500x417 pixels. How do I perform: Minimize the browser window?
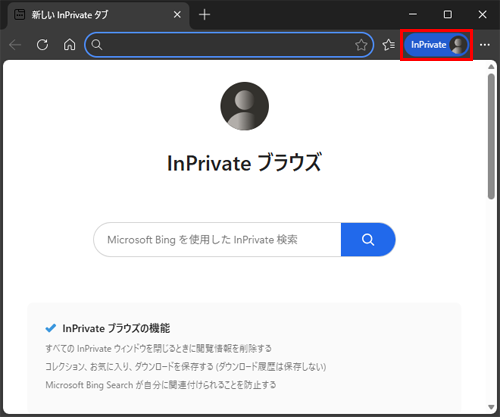coord(413,14)
